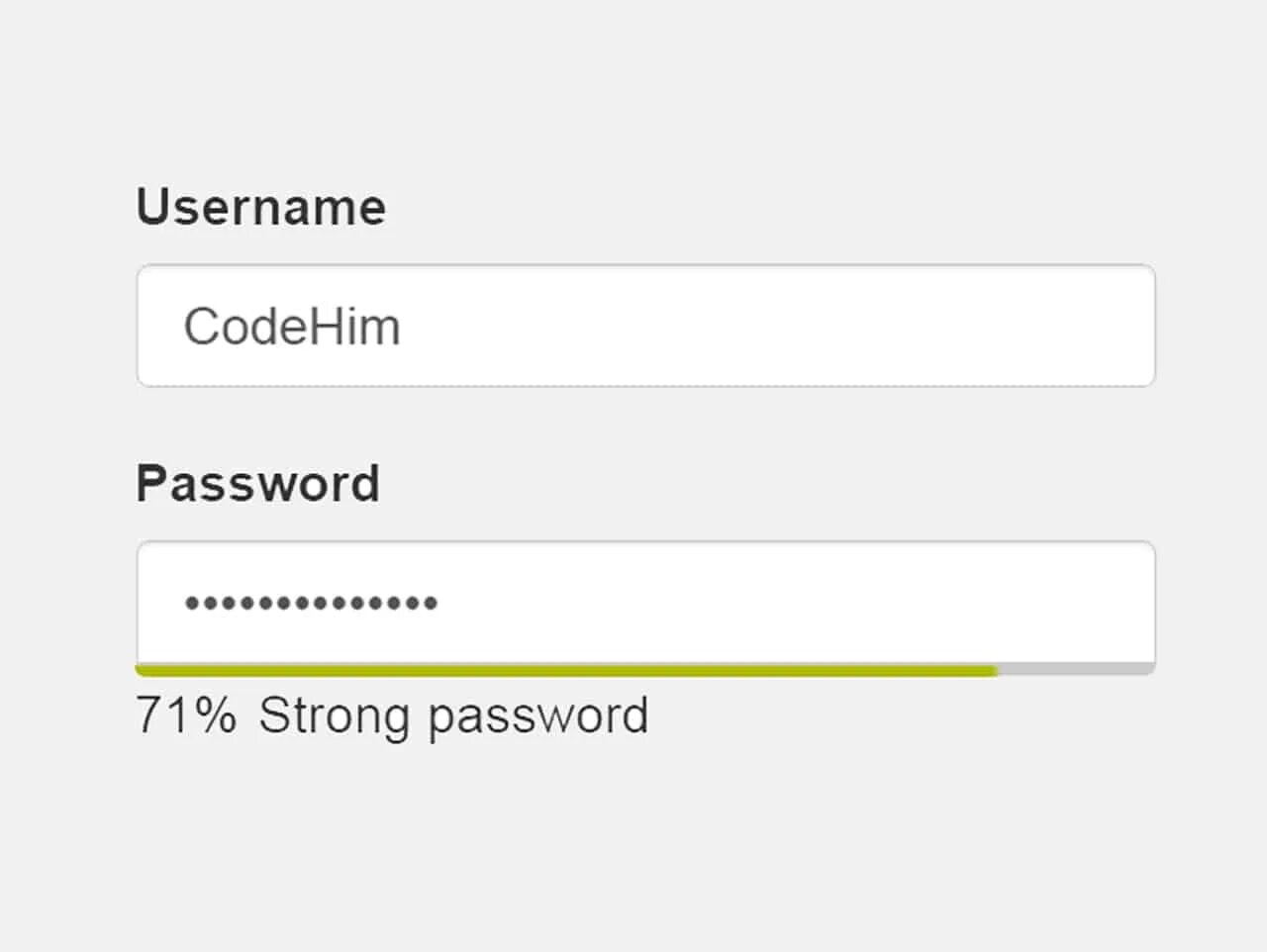Click empty space inside the password box
Screen dimensions: 1267x952
[792, 603]
